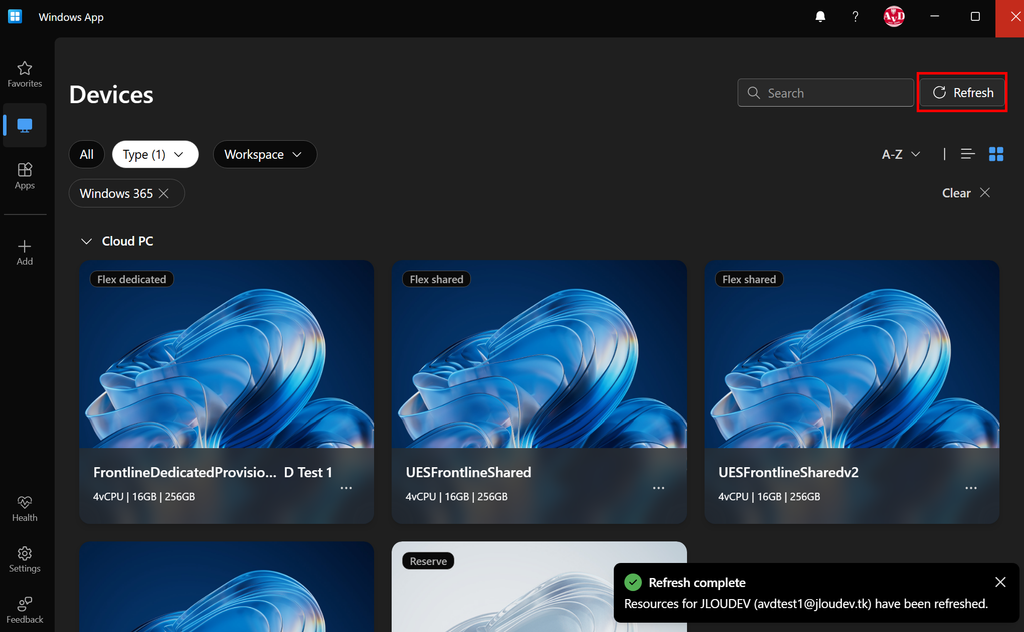Open the Favorites section in sidebar
Screen dimensions: 1024x632
25,74
